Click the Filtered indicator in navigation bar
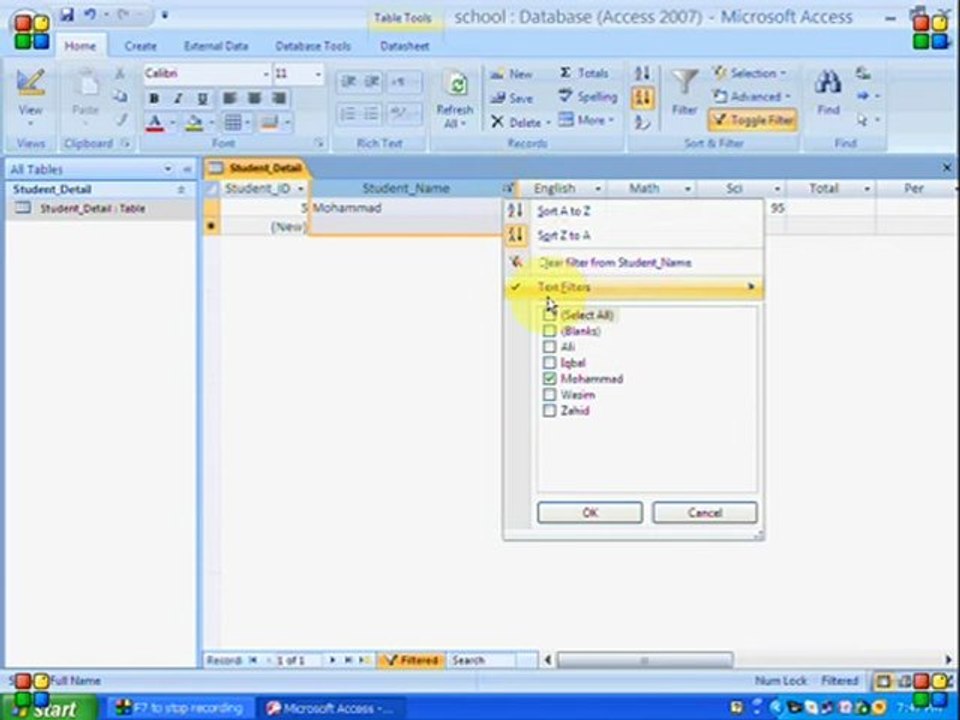960x720 pixels. coord(411,660)
